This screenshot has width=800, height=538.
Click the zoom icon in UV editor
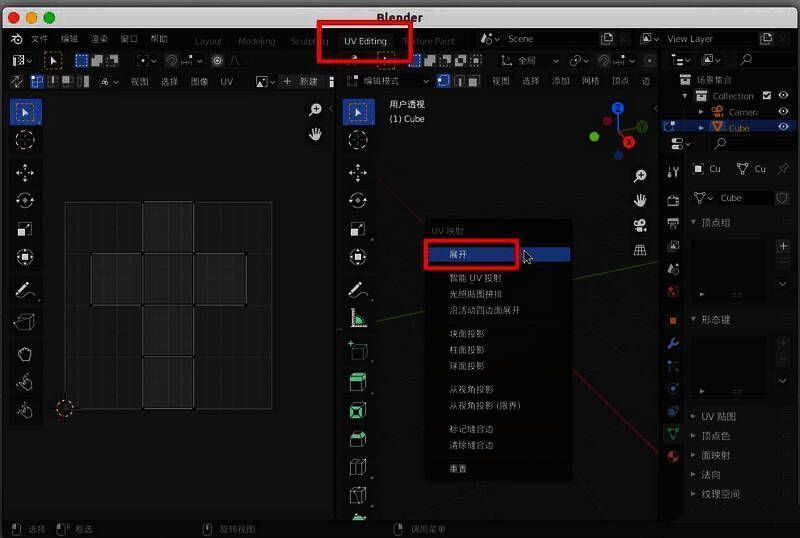[x=315, y=109]
